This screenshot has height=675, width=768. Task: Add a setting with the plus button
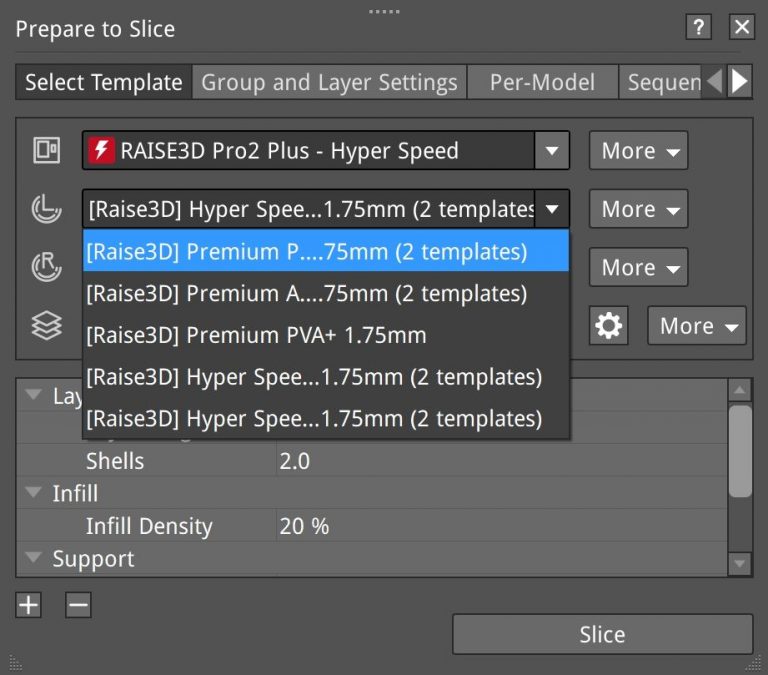(x=28, y=605)
